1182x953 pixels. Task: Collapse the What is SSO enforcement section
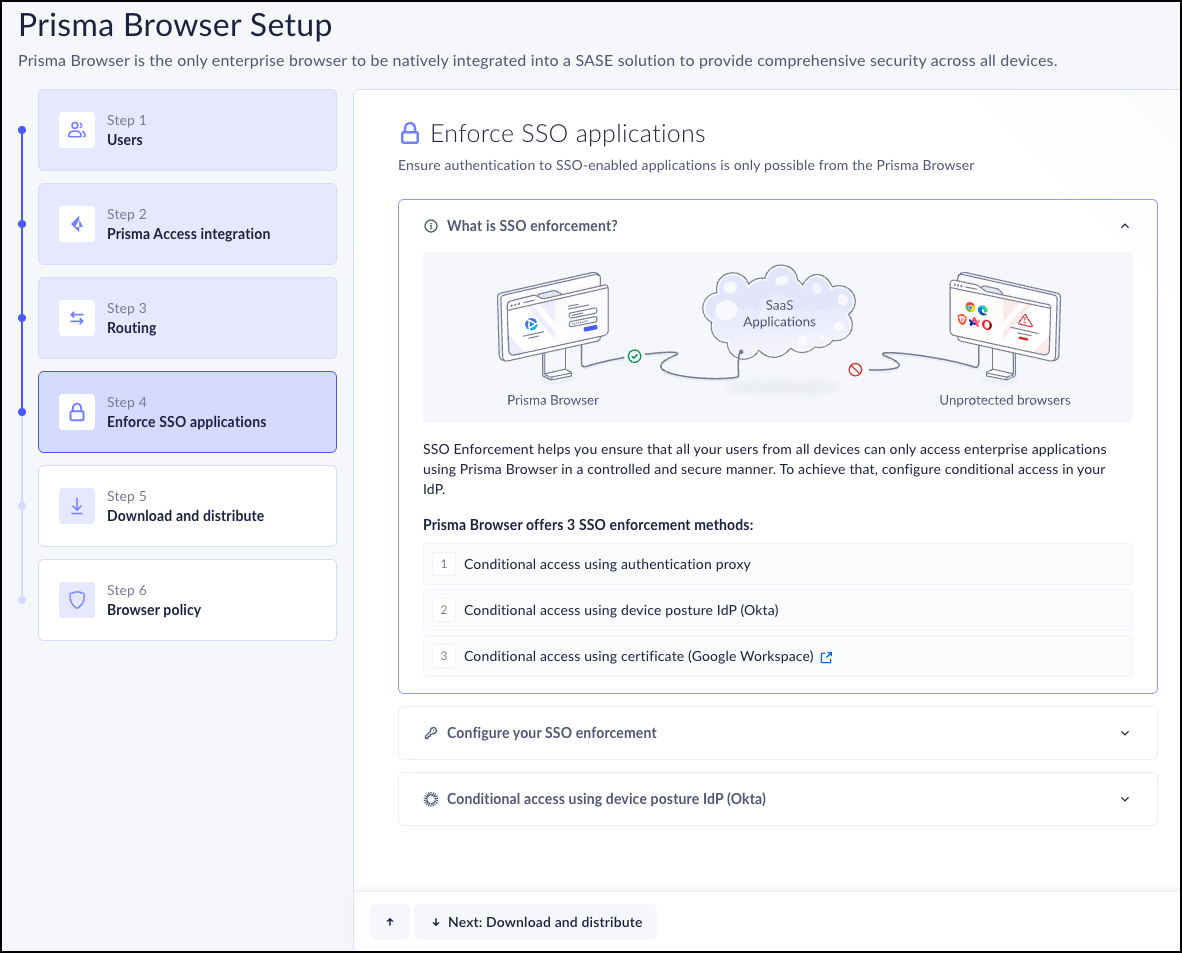click(x=1125, y=226)
